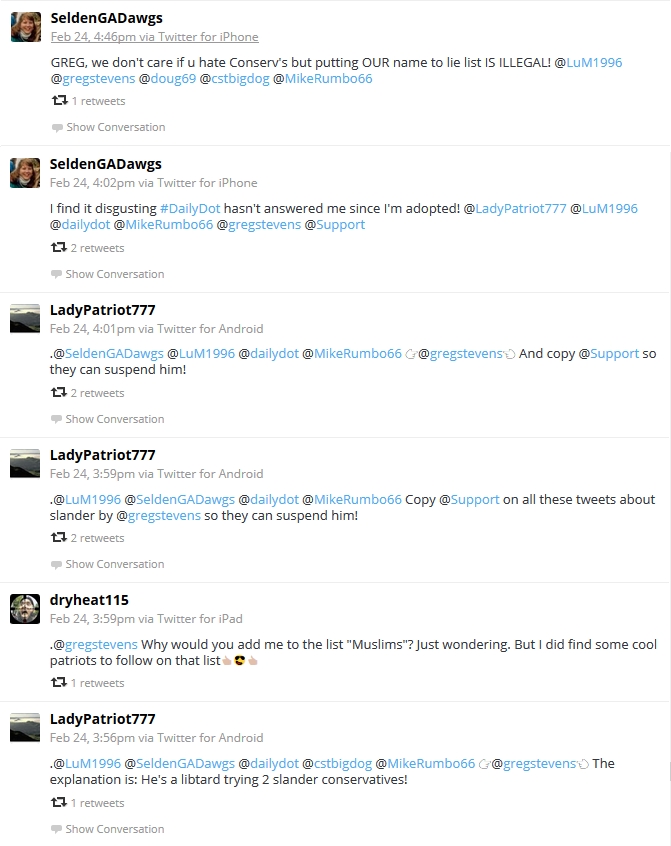Open dryheat115's profile avatar
671x846 pixels.
[25, 609]
